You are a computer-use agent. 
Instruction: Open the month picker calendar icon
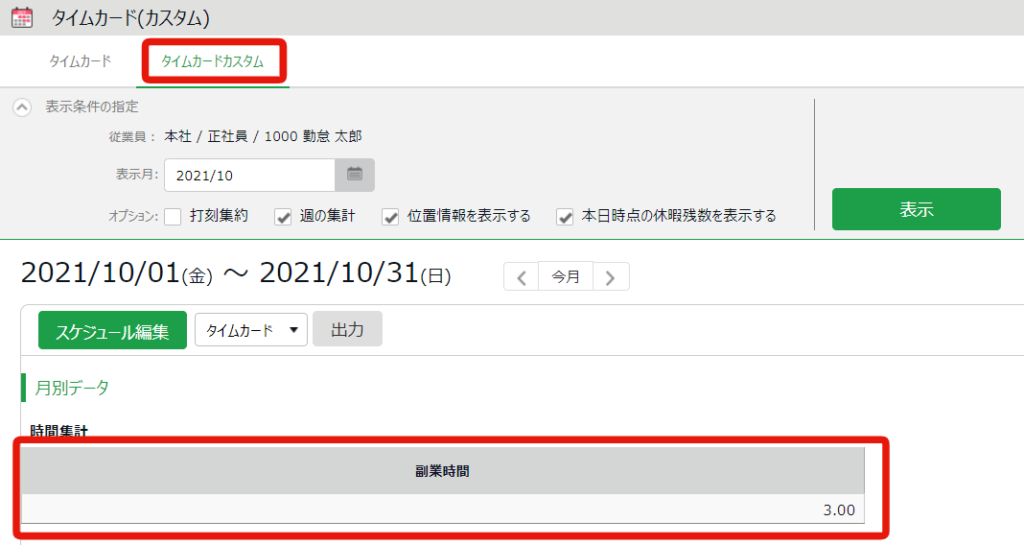(355, 175)
